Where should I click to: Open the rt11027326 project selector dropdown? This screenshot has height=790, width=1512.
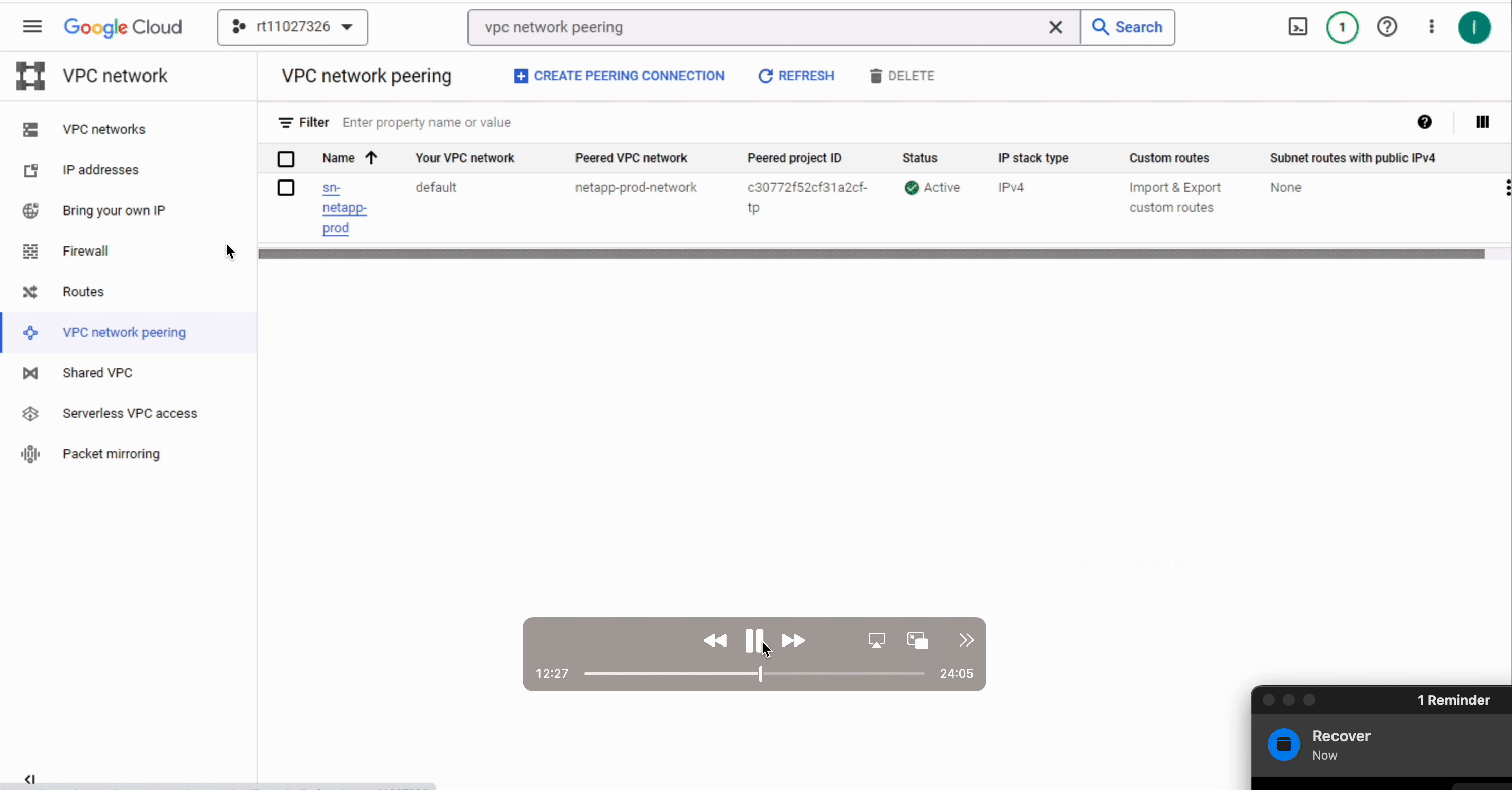click(292, 27)
